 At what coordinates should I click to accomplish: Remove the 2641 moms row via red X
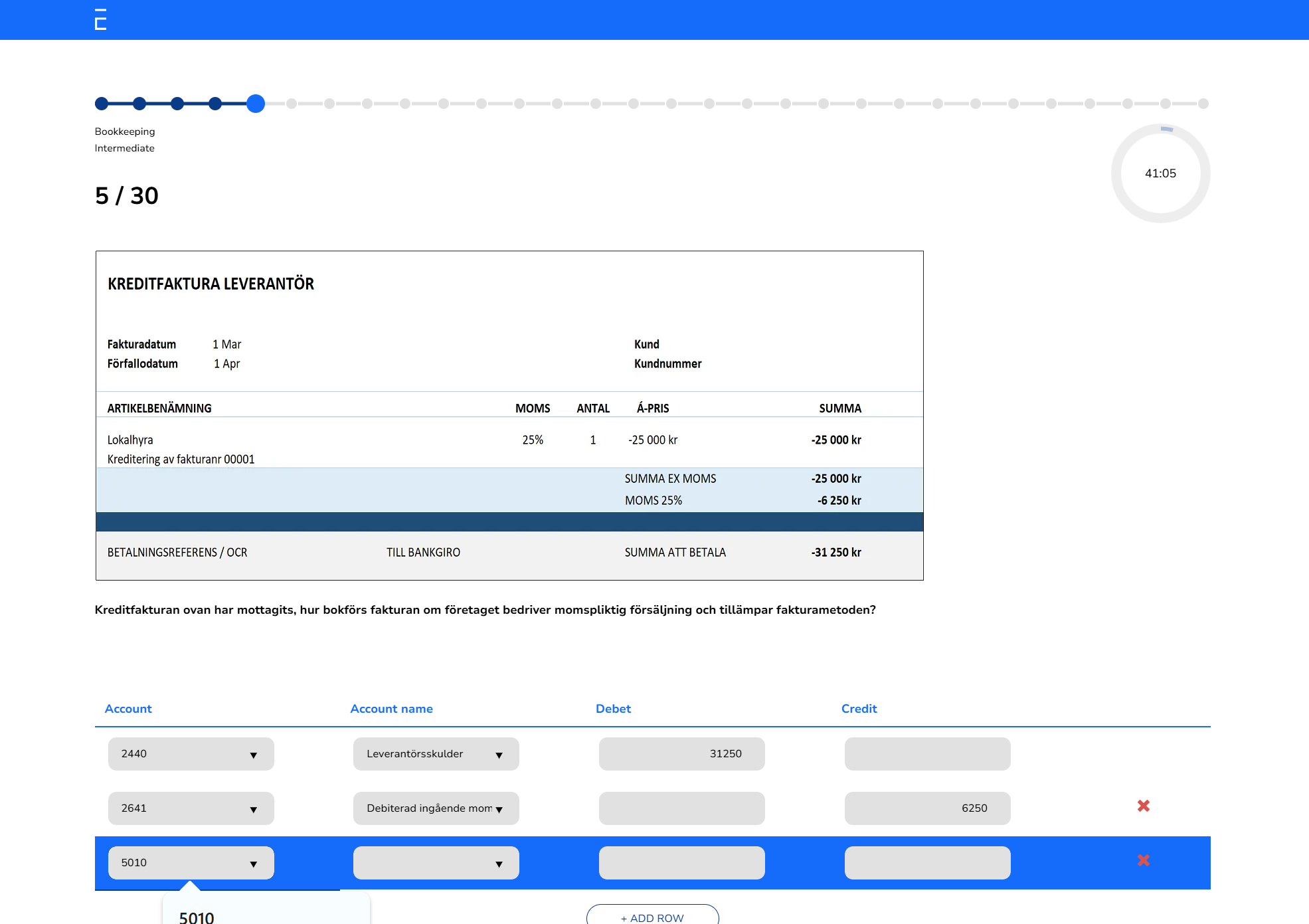point(1143,807)
